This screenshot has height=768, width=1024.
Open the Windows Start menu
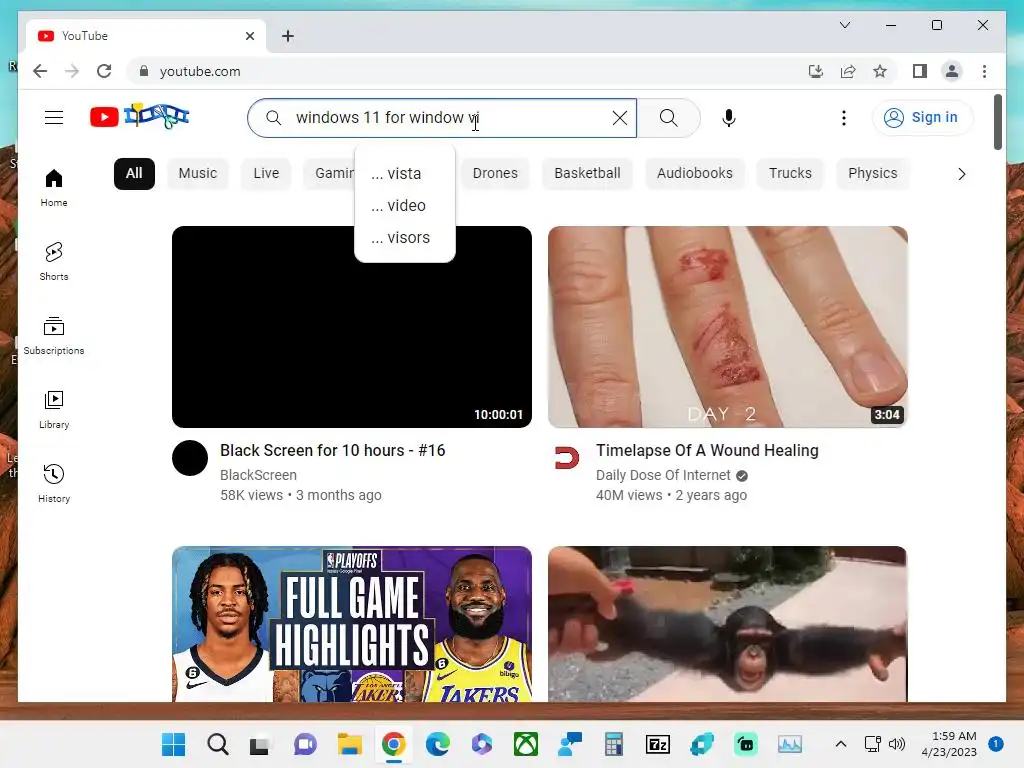[x=174, y=744]
